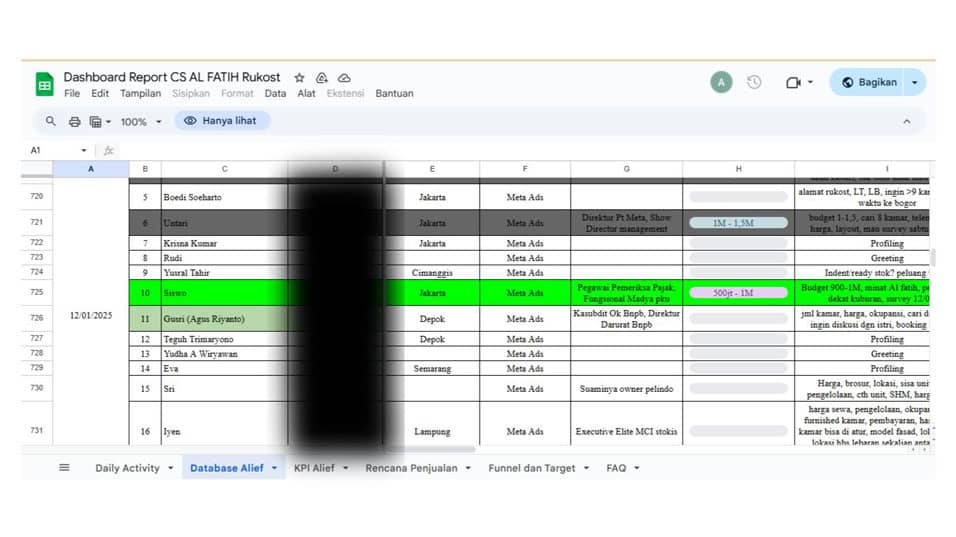Print the spreadsheet
This screenshot has width=956, height=537.
tap(74, 121)
